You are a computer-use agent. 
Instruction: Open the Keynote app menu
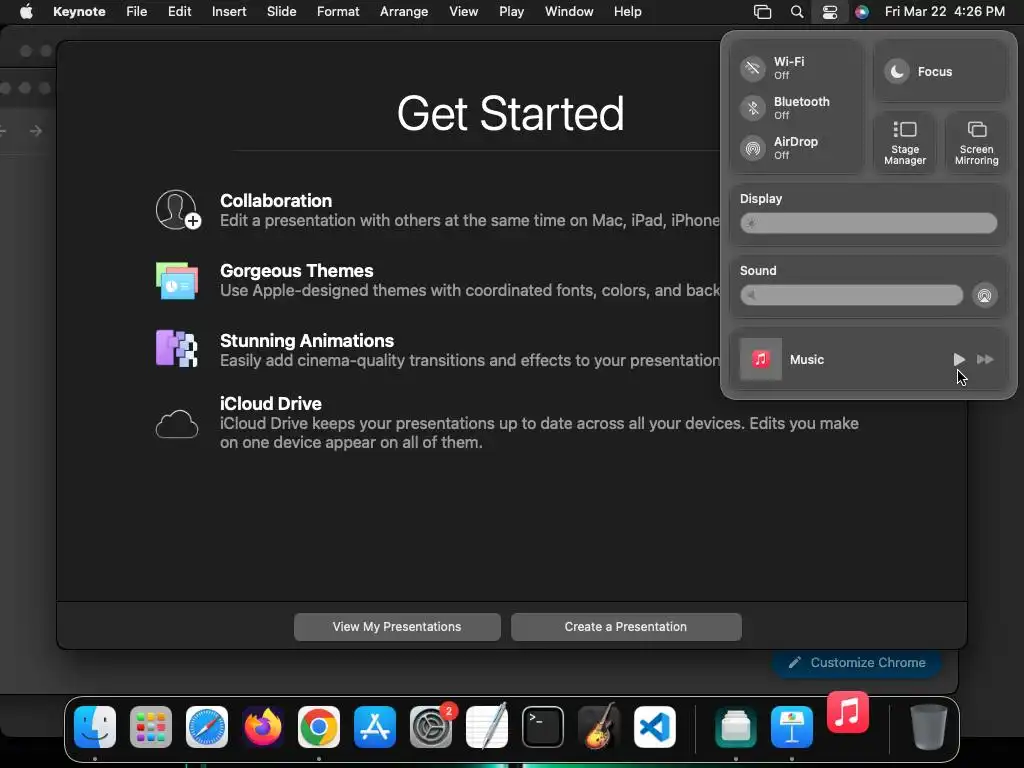pyautogui.click(x=79, y=12)
